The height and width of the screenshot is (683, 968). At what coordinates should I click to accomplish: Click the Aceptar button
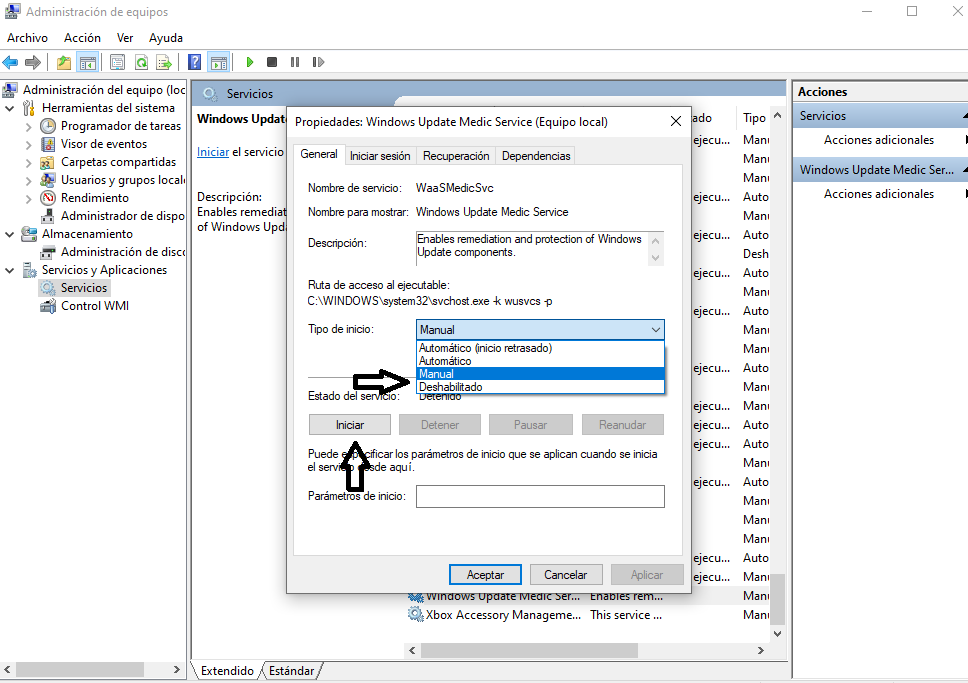485,575
